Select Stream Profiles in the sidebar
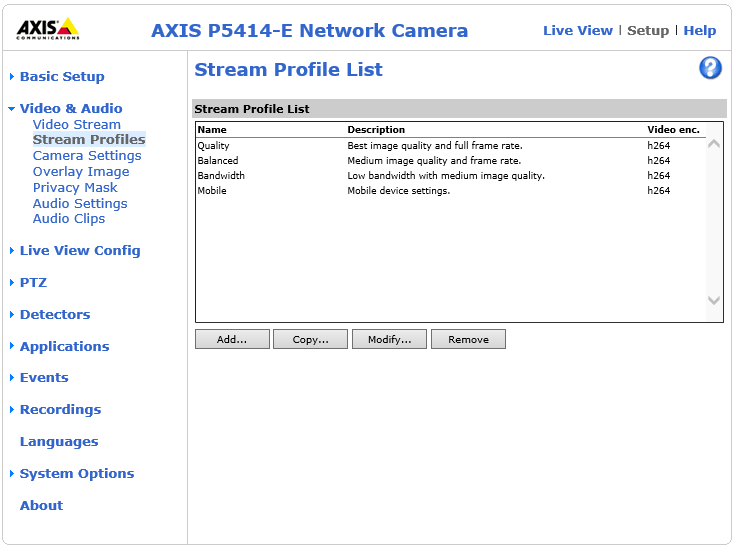 [89, 139]
